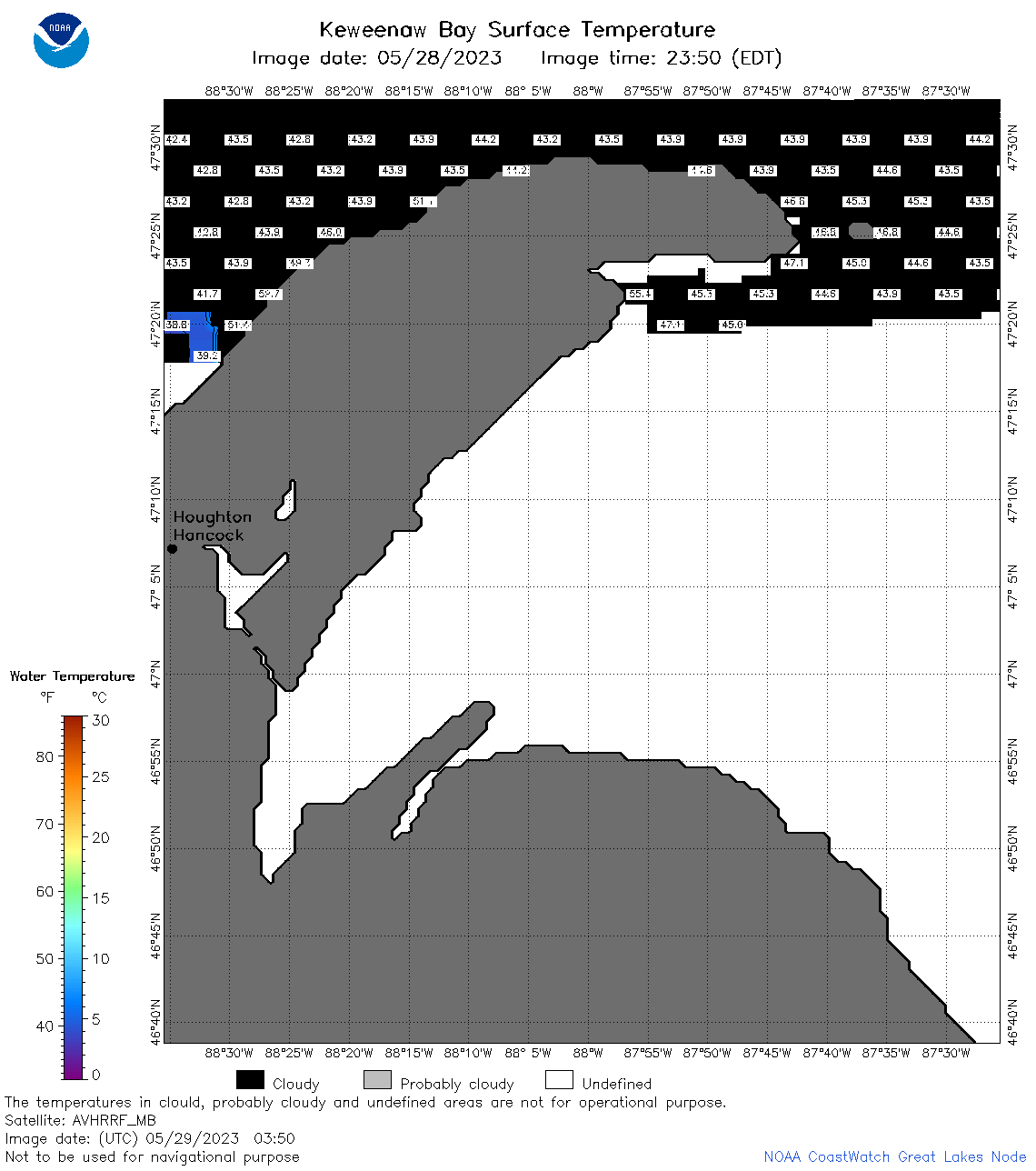This screenshot has width=1036, height=1171.
Task: Click the 47°N label on left axis
Action: (x=156, y=674)
